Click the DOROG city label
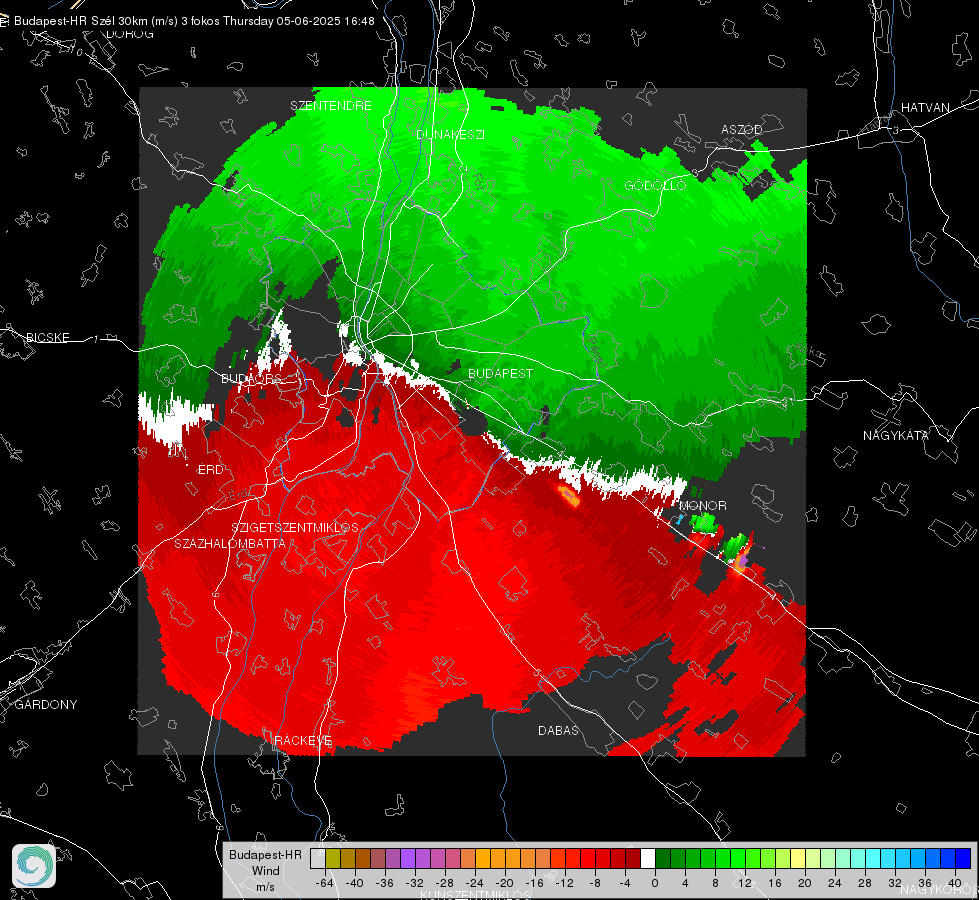Viewport: 979px width, 900px height. (130, 34)
